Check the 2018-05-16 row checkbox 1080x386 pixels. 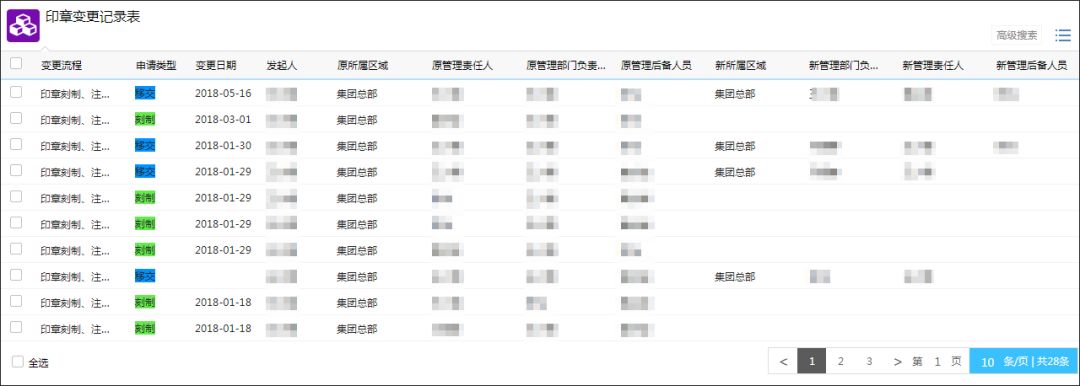click(16, 92)
